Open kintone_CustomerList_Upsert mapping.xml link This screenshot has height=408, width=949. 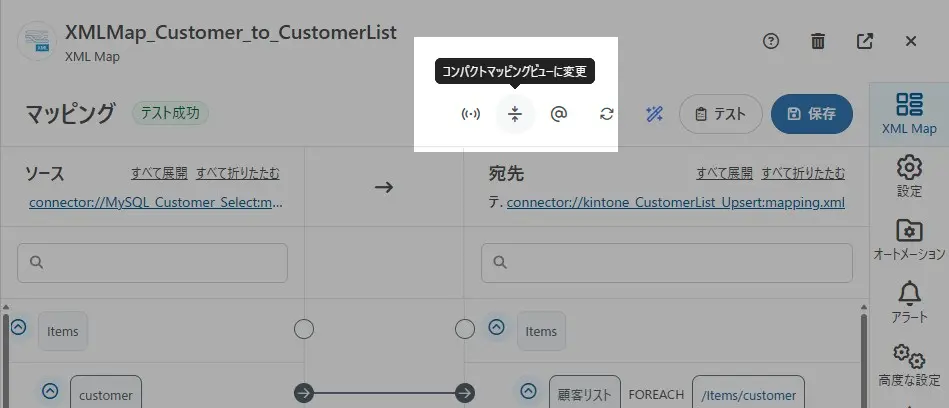(675, 202)
